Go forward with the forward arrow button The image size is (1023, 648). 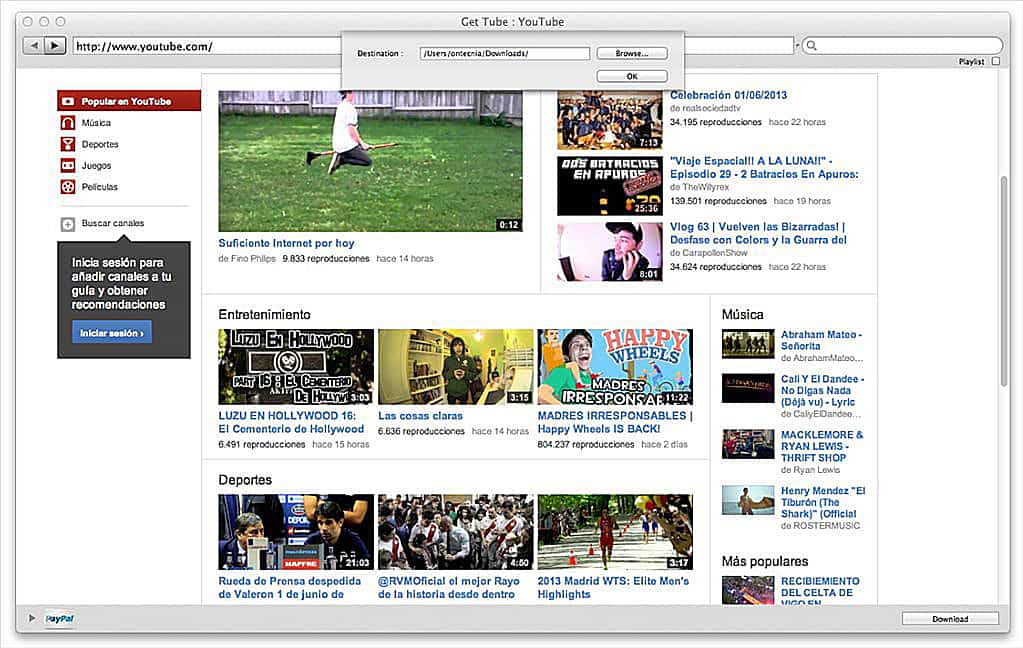pos(55,46)
